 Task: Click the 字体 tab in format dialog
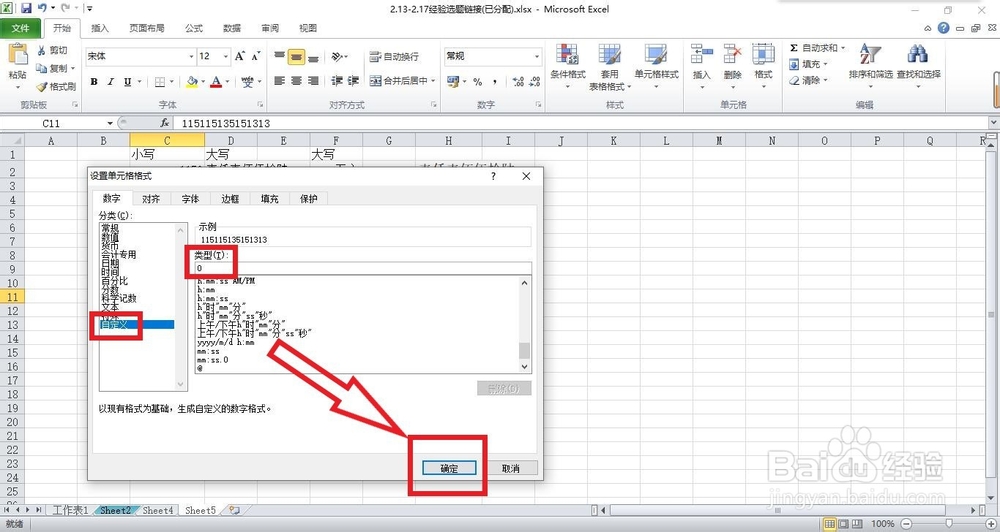coord(190,199)
